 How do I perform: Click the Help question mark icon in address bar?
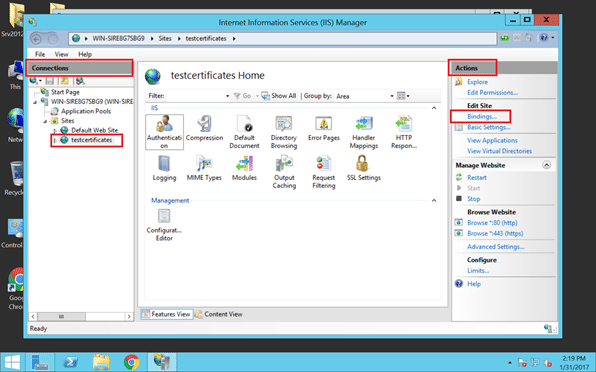click(x=544, y=38)
